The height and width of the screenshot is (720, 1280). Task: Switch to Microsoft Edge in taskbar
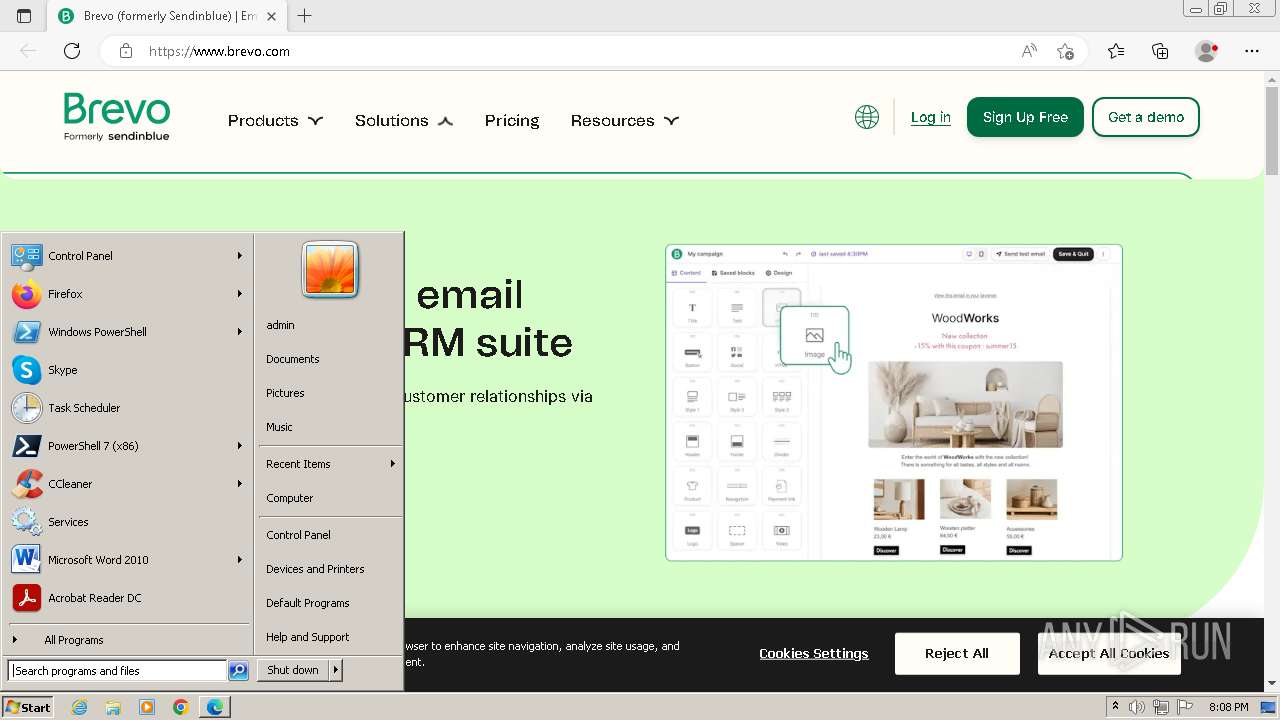point(215,707)
